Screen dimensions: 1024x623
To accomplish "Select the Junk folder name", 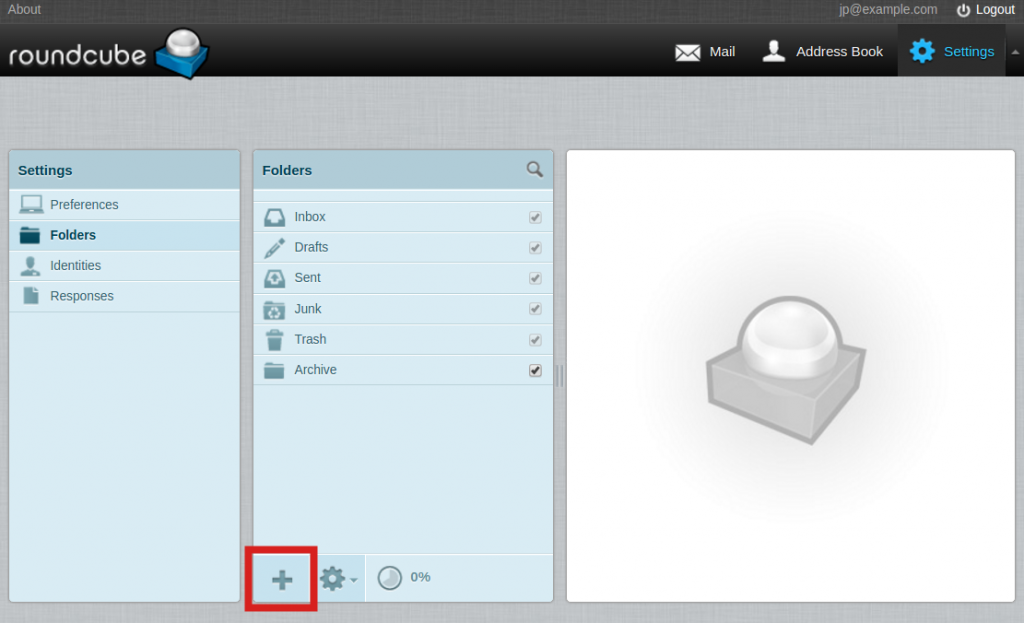I will click(308, 308).
